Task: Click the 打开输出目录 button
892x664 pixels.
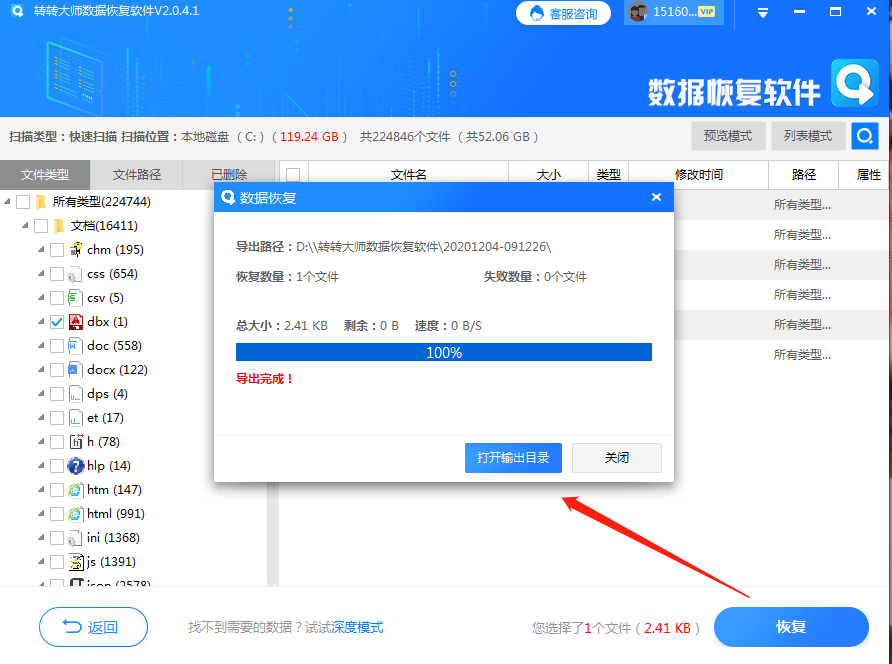Action: coord(513,458)
